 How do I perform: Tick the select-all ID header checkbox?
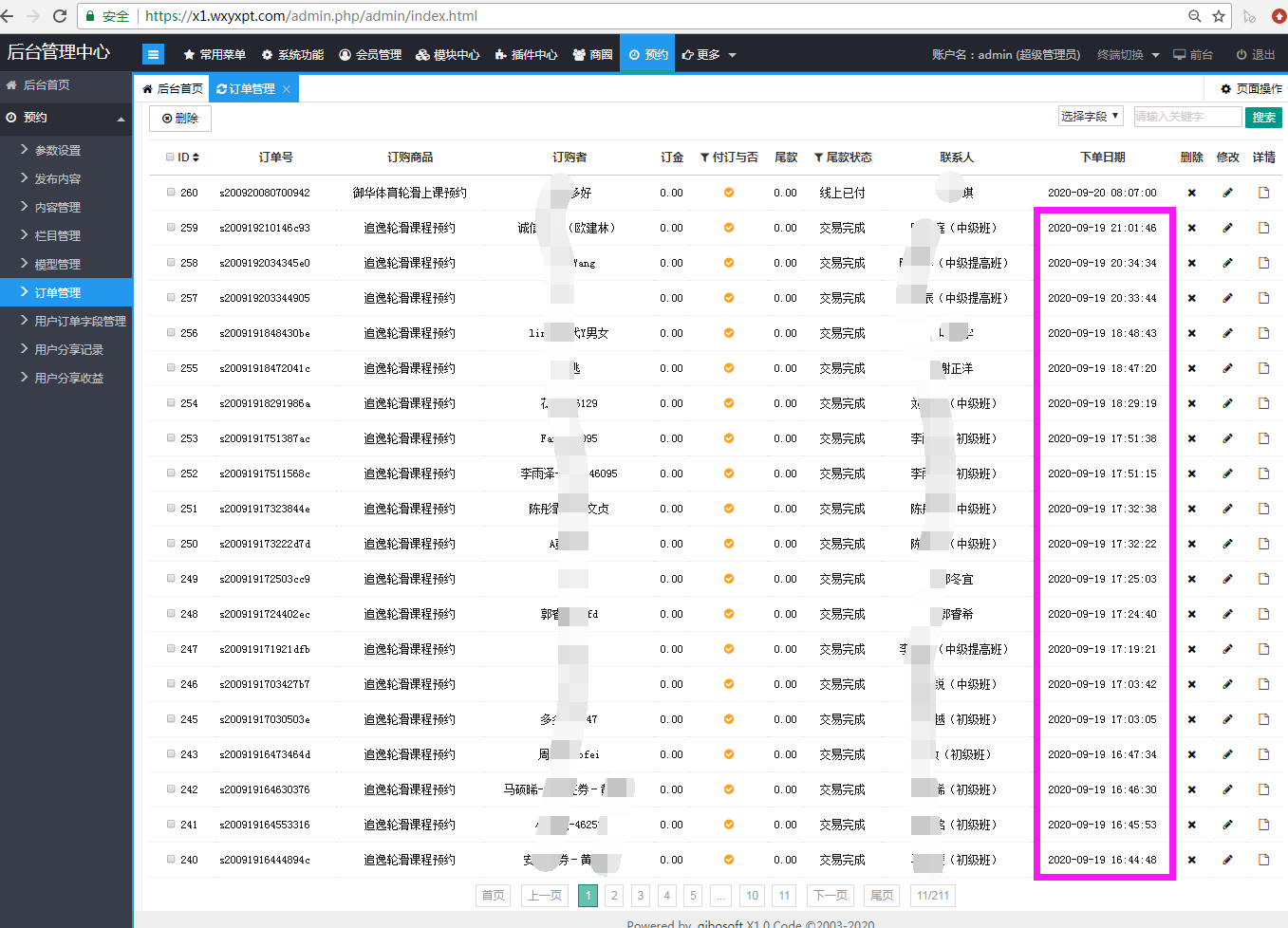(171, 158)
